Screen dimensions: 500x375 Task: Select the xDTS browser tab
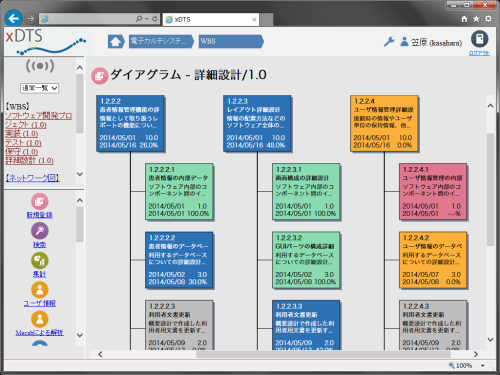[x=211, y=19]
